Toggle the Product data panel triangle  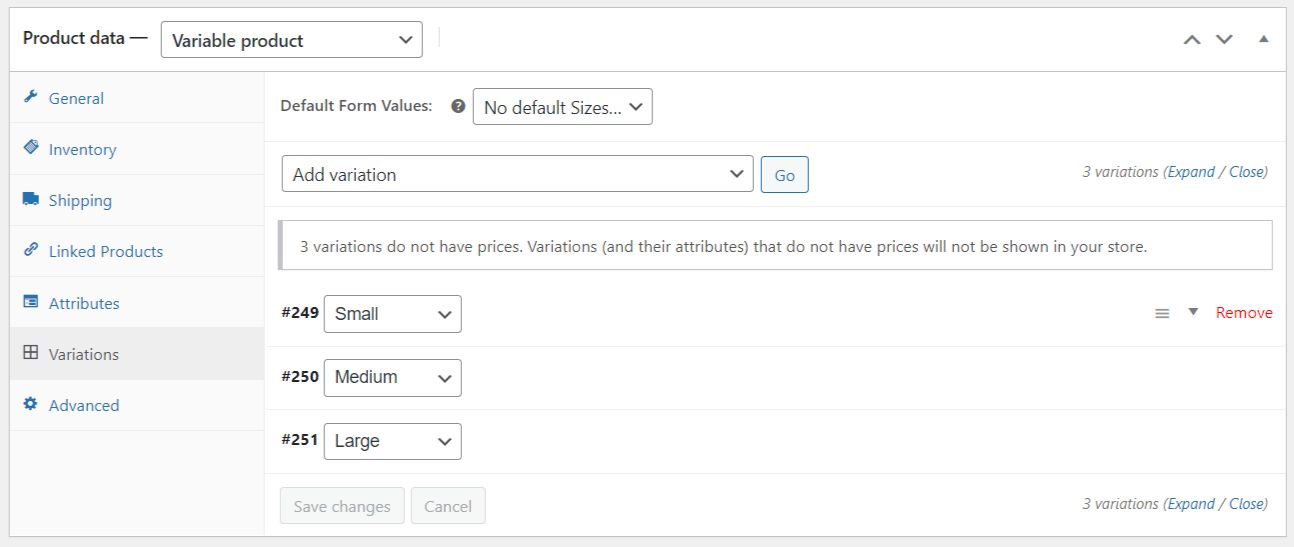pos(1263,40)
